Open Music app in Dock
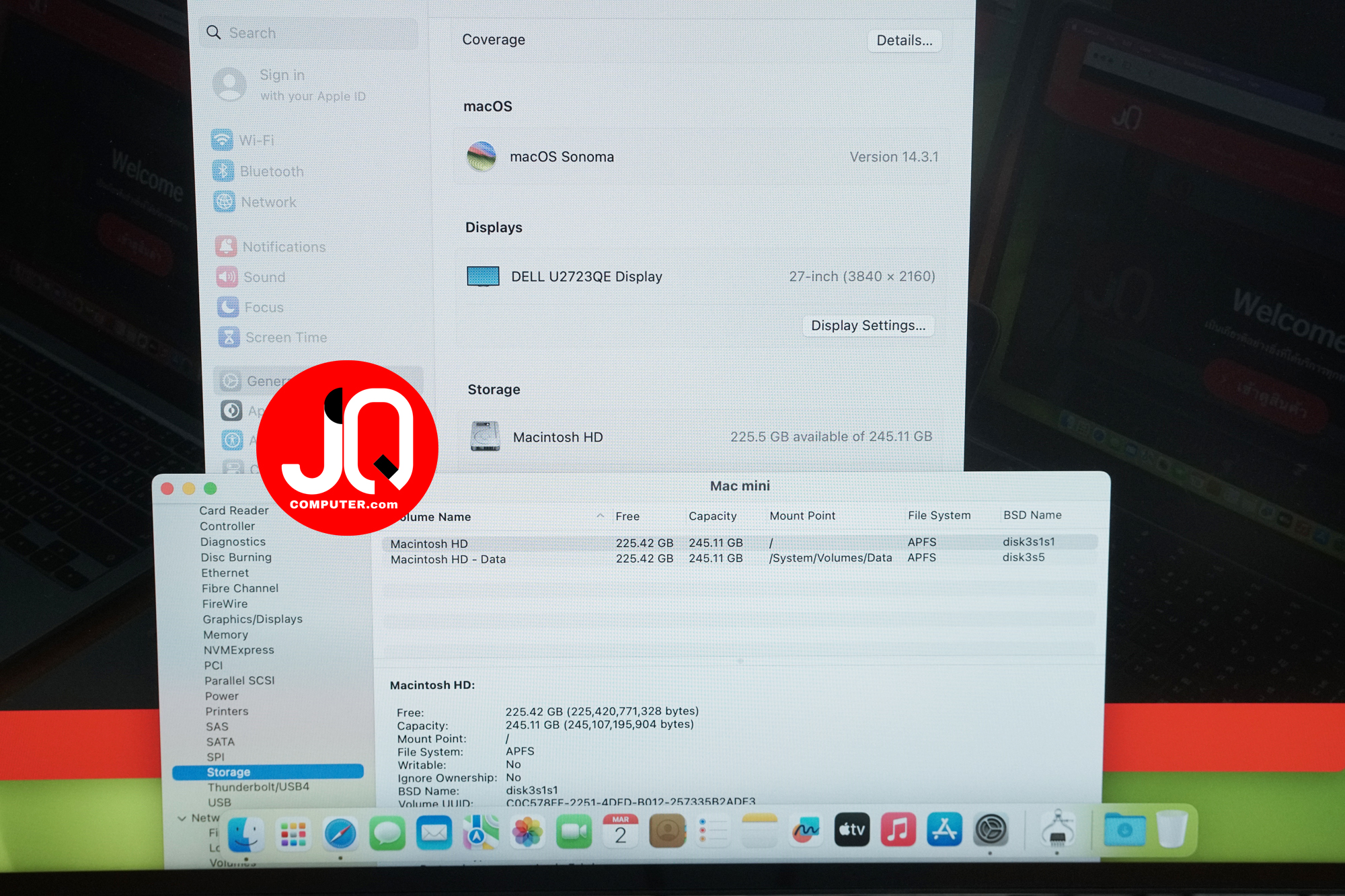Image resolution: width=1345 pixels, height=896 pixels. (x=898, y=829)
